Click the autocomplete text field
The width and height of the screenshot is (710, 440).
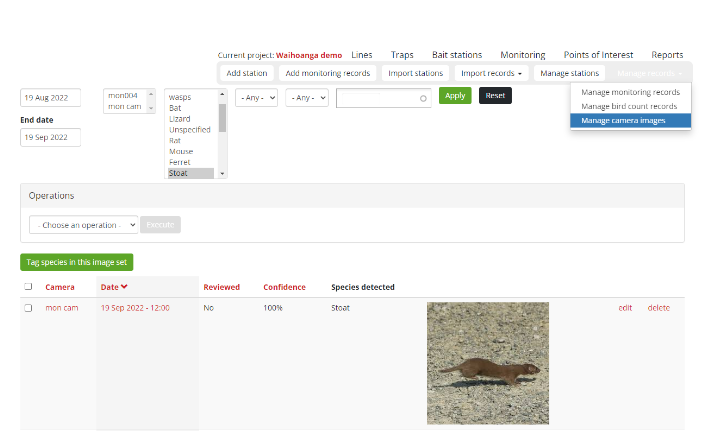point(384,98)
